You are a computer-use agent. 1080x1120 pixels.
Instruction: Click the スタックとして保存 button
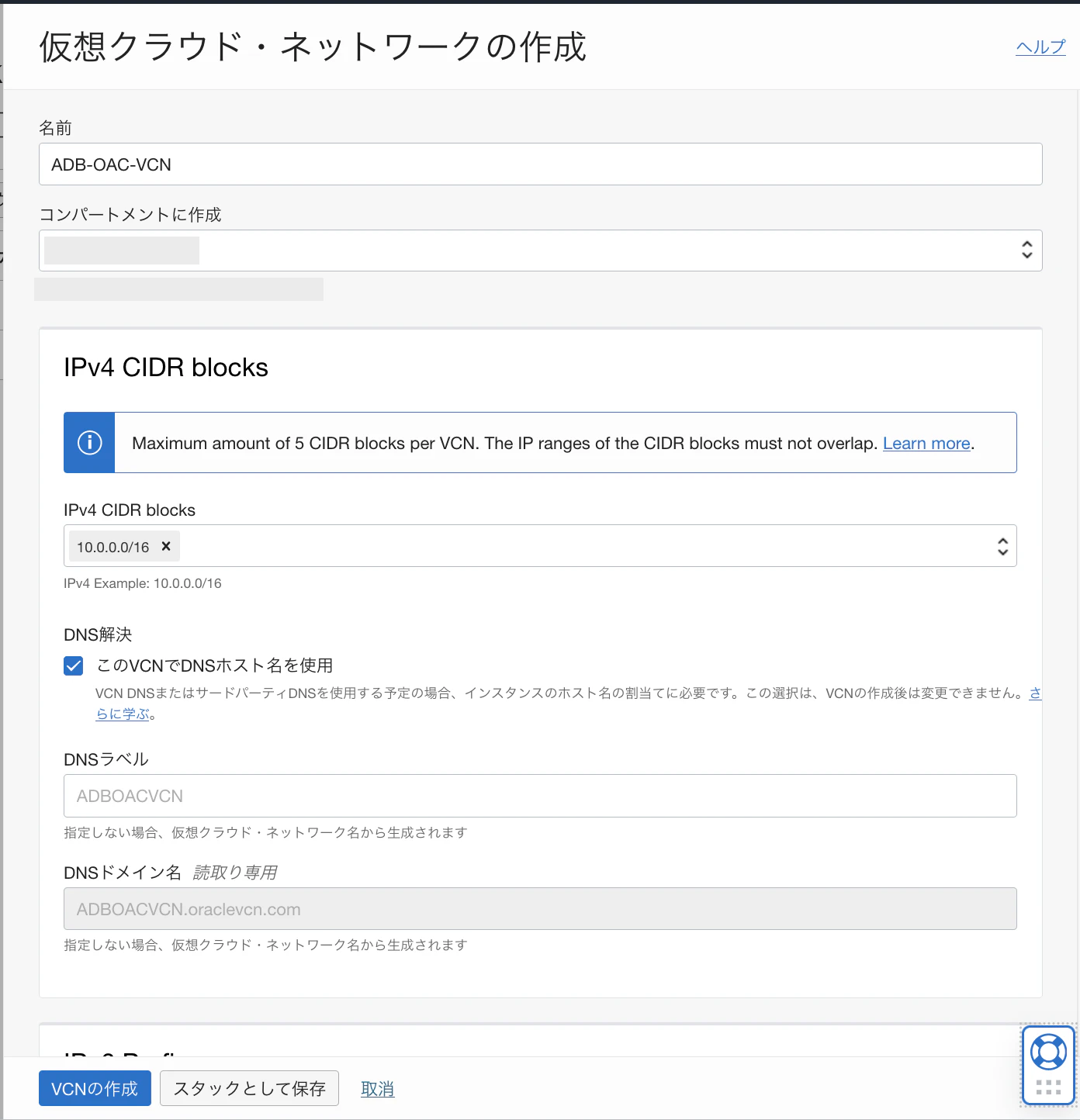point(249,1088)
